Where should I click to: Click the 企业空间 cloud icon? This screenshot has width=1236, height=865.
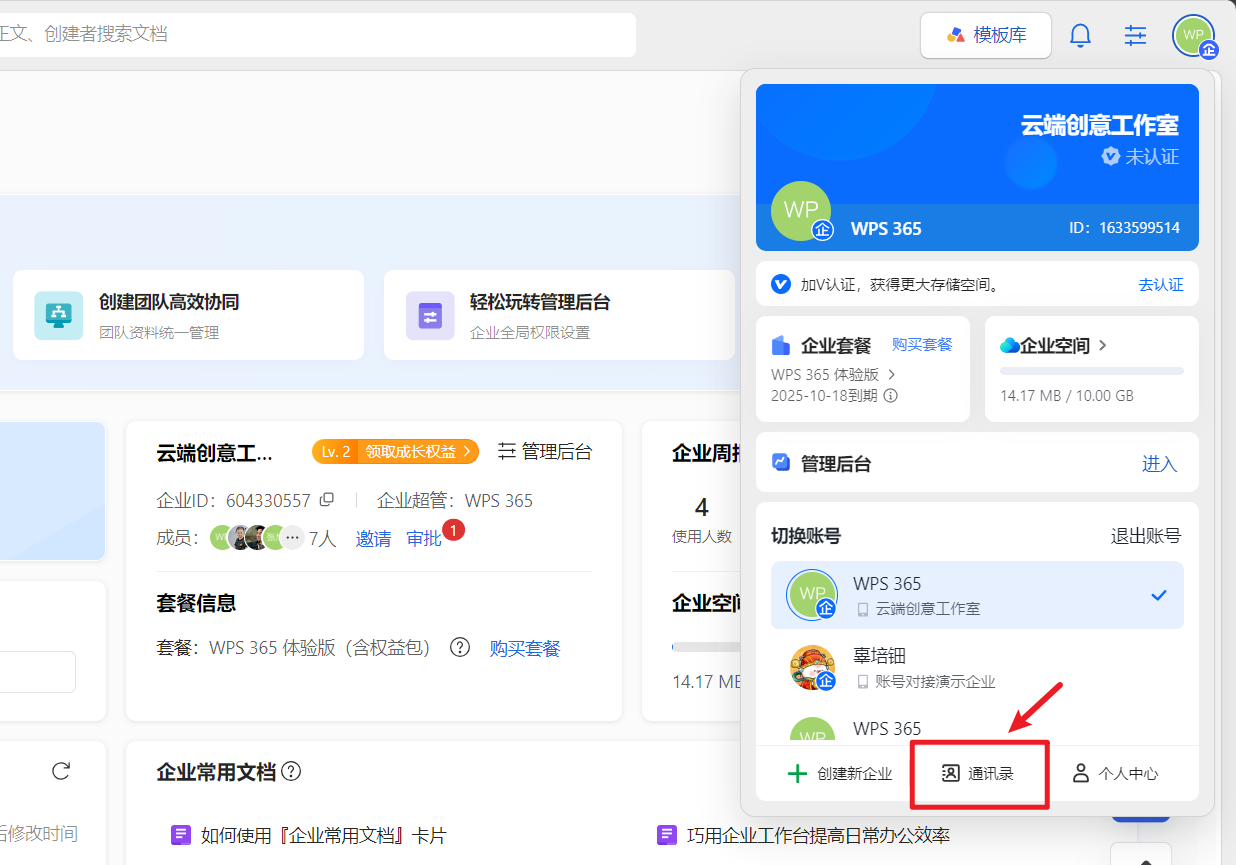[x=1009, y=345]
